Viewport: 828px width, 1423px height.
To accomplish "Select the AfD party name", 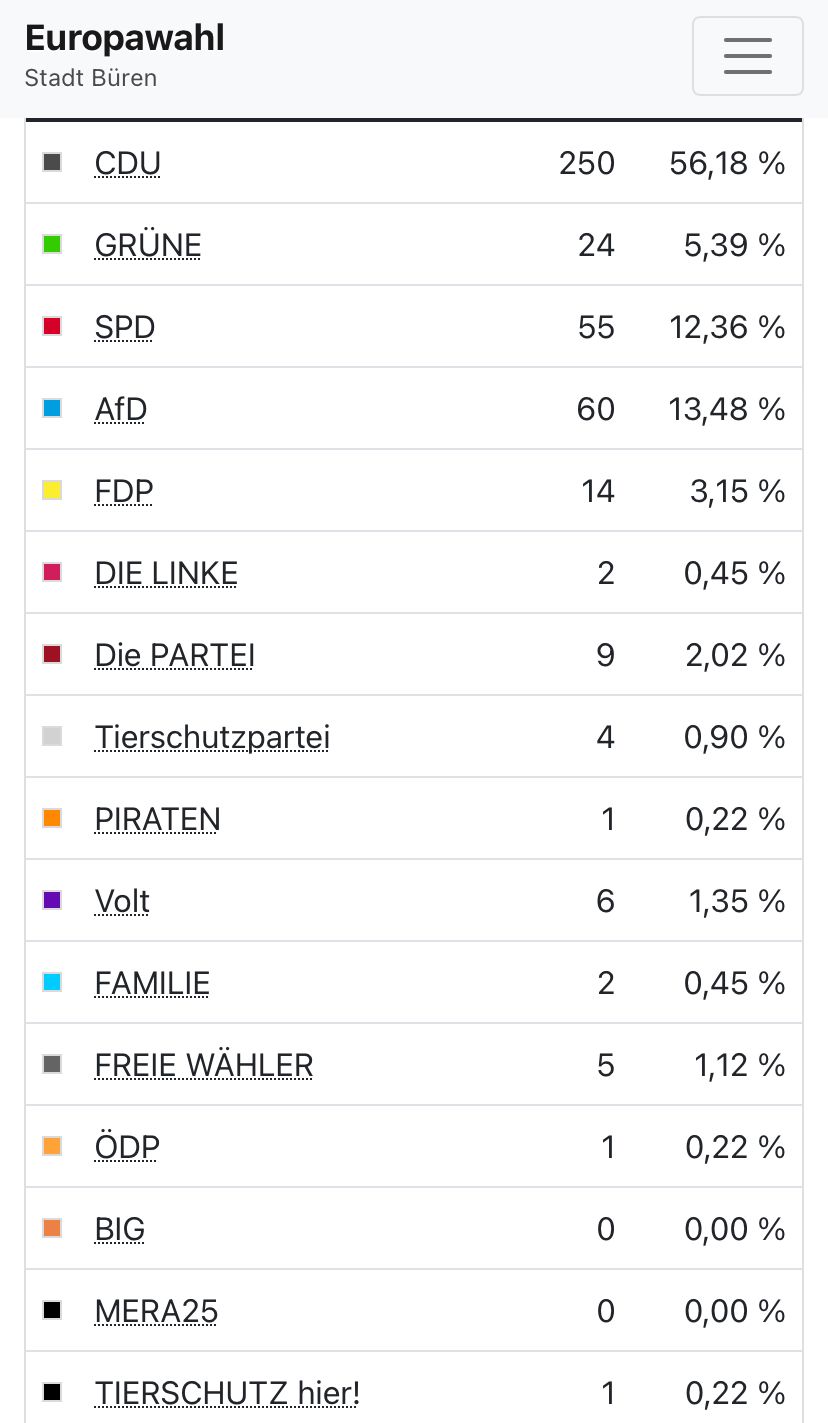I will 121,409.
